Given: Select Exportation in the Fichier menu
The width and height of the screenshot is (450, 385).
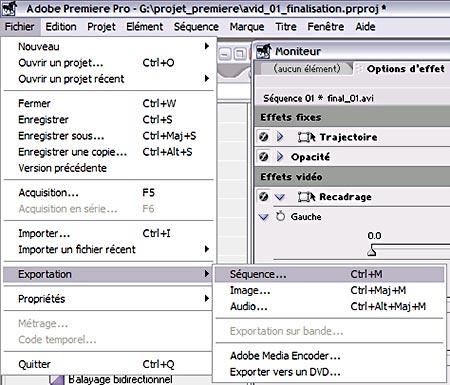Looking at the screenshot, I should coord(108,274).
